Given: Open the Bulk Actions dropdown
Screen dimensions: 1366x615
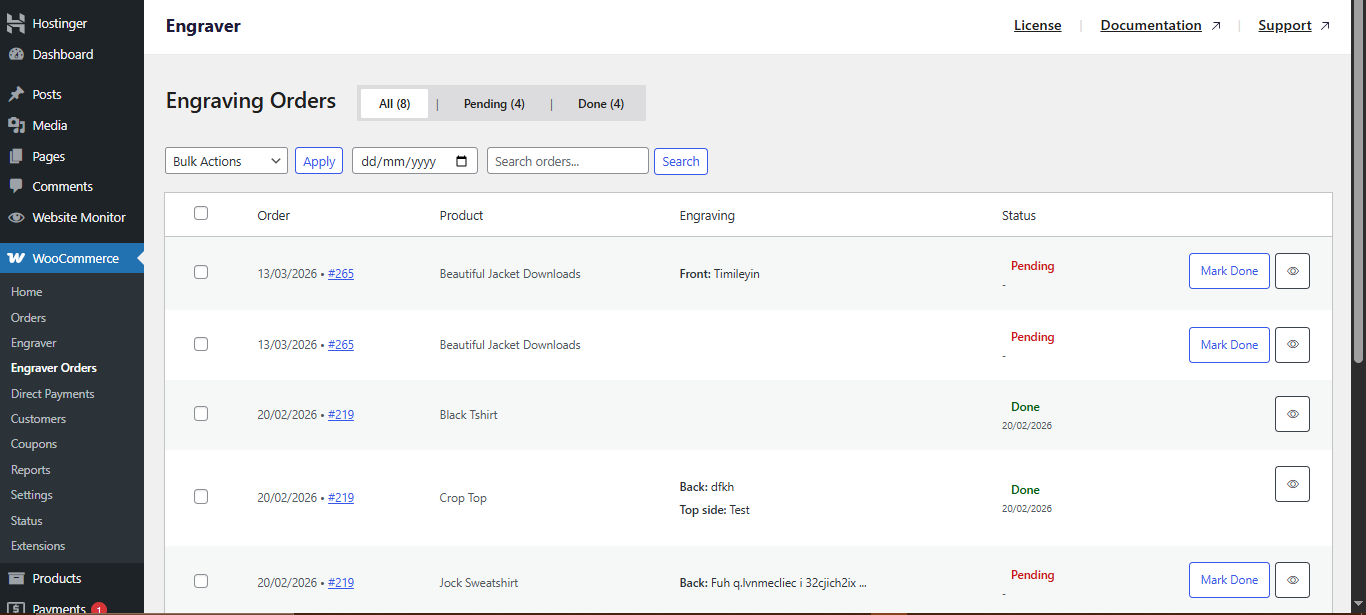Looking at the screenshot, I should point(226,160).
